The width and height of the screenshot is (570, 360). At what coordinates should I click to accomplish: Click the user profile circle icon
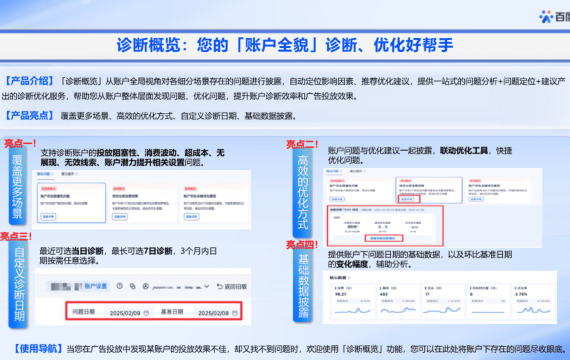tap(145, 287)
